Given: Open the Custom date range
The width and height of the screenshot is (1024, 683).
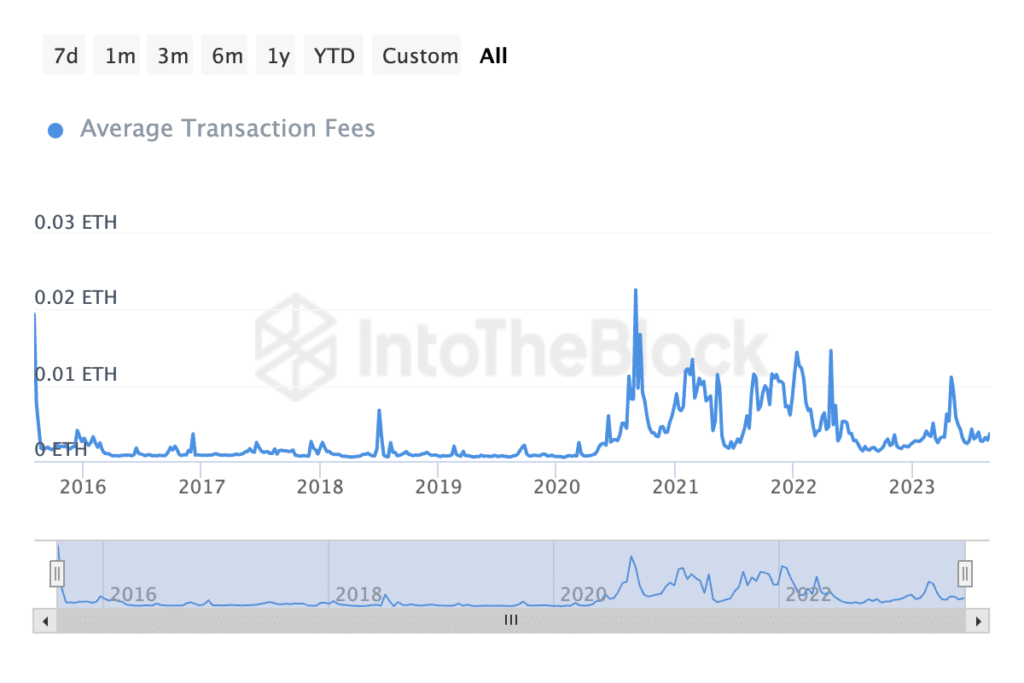Looking at the screenshot, I should tap(420, 56).
